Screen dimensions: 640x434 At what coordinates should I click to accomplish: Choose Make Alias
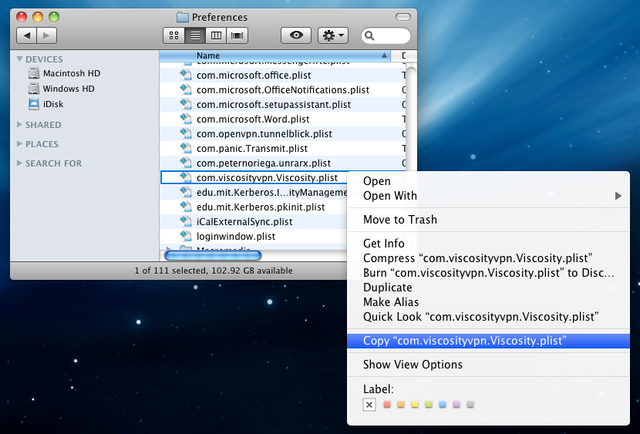pyautogui.click(x=488, y=302)
